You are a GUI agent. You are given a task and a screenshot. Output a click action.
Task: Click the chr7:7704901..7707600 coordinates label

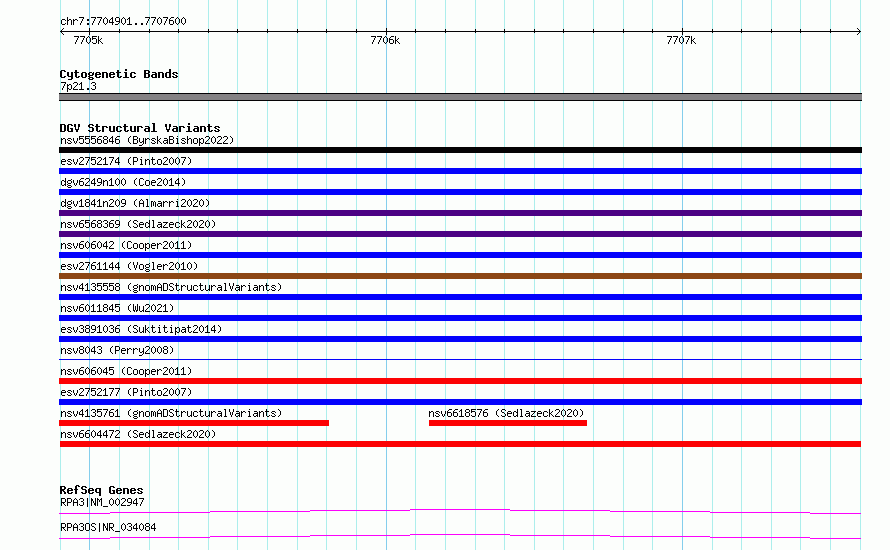point(123,21)
